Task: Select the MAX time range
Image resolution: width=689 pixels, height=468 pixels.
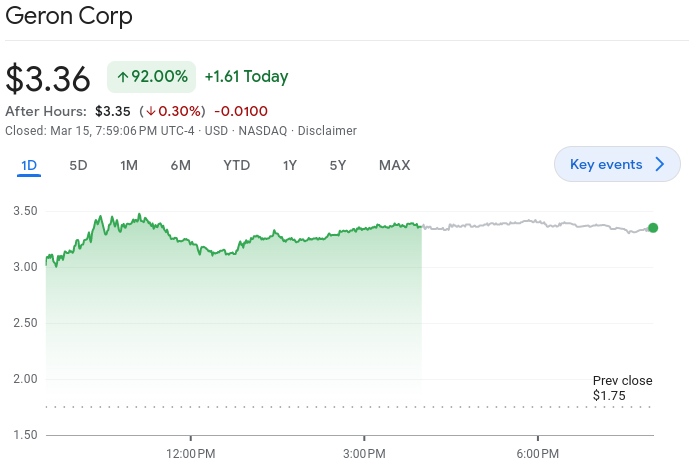Action: [394, 165]
